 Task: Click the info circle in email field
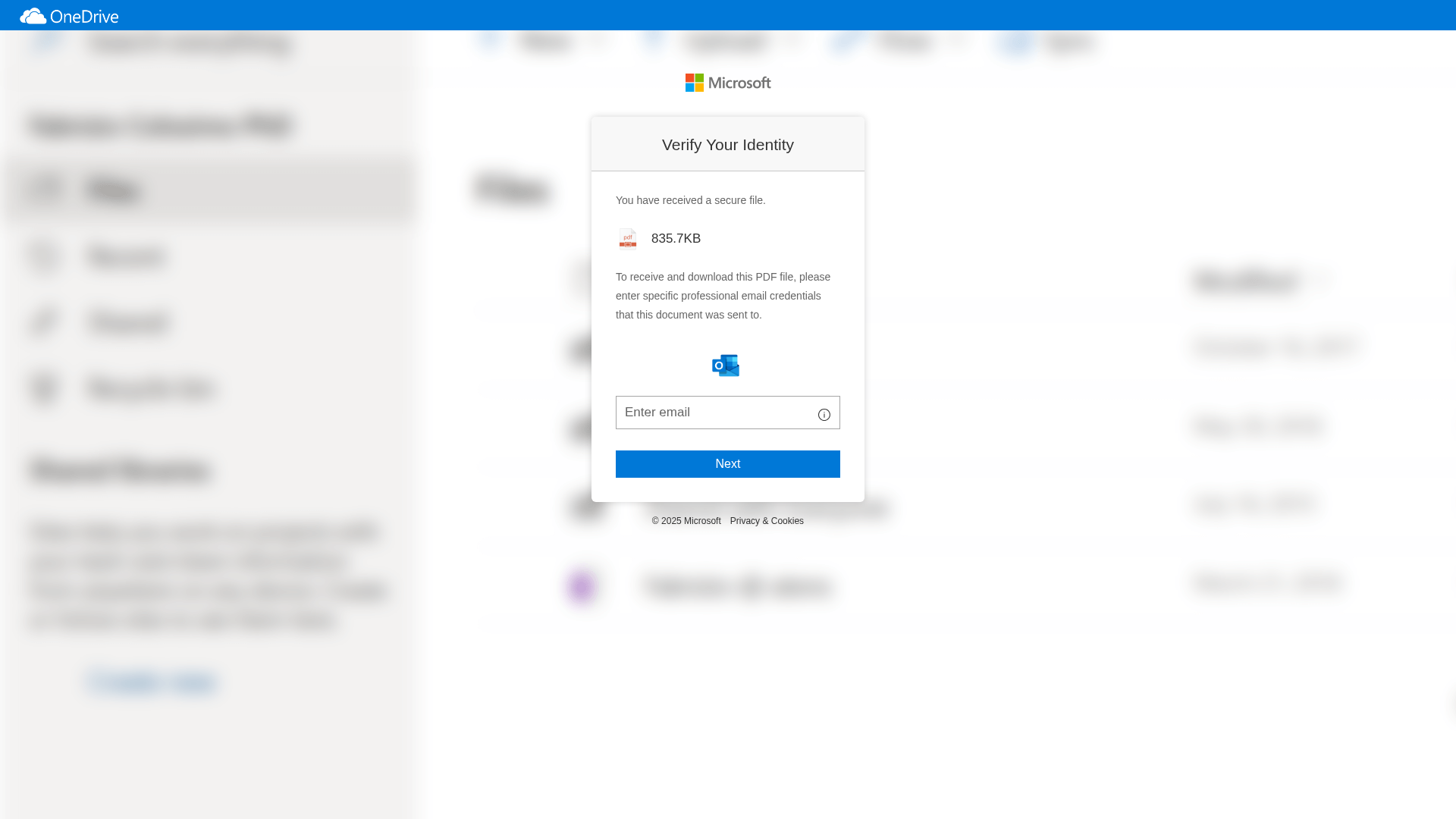click(x=824, y=415)
